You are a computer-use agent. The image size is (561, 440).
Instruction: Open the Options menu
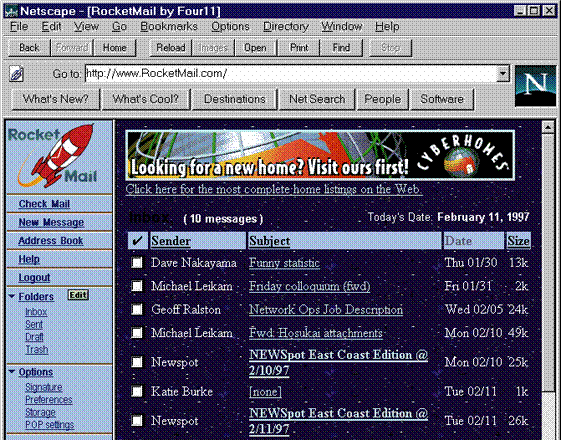[x=230, y=27]
